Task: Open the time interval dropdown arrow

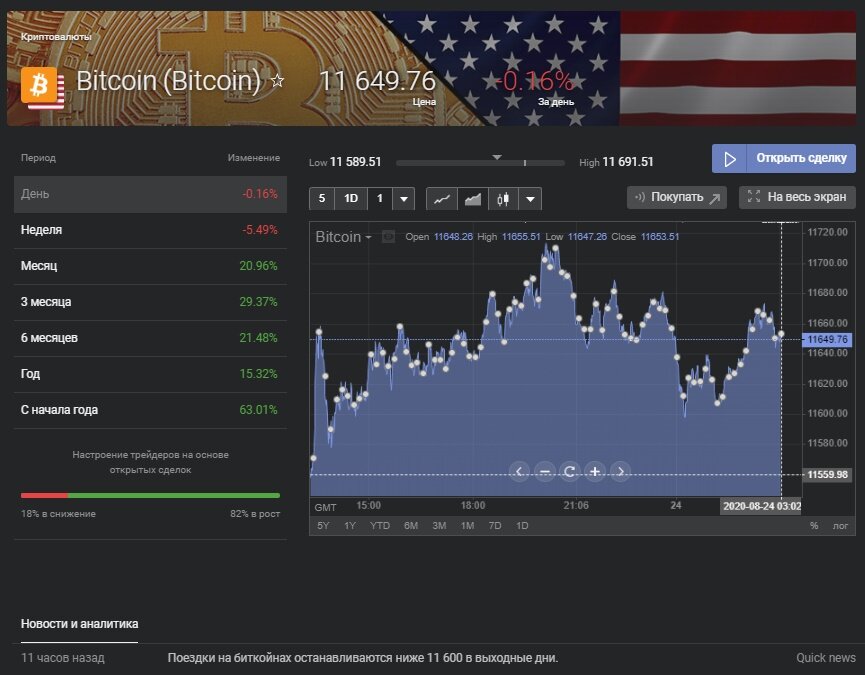Action: click(x=404, y=199)
